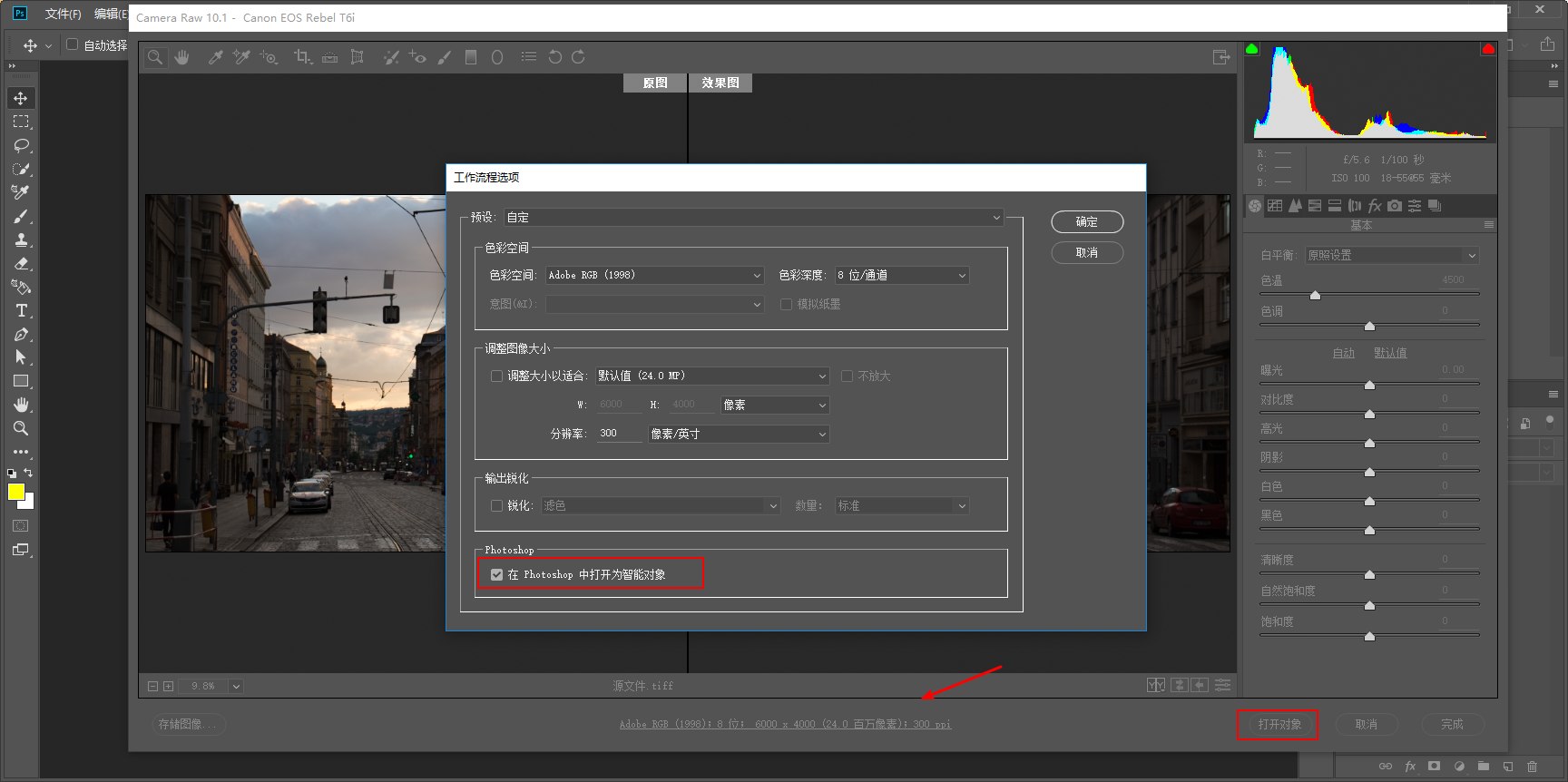Viewport: 1568px width, 782px height.
Task: Tick the 自动选择 checkbox in Photoshop
Action: click(73, 44)
